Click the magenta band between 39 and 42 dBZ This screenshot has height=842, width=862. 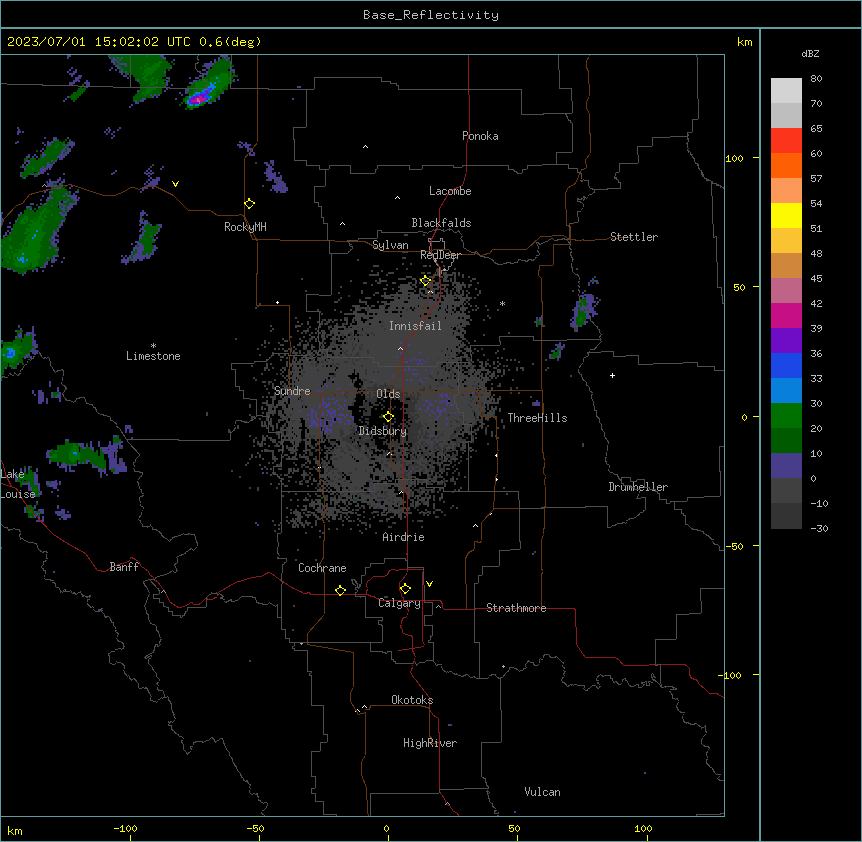786,315
